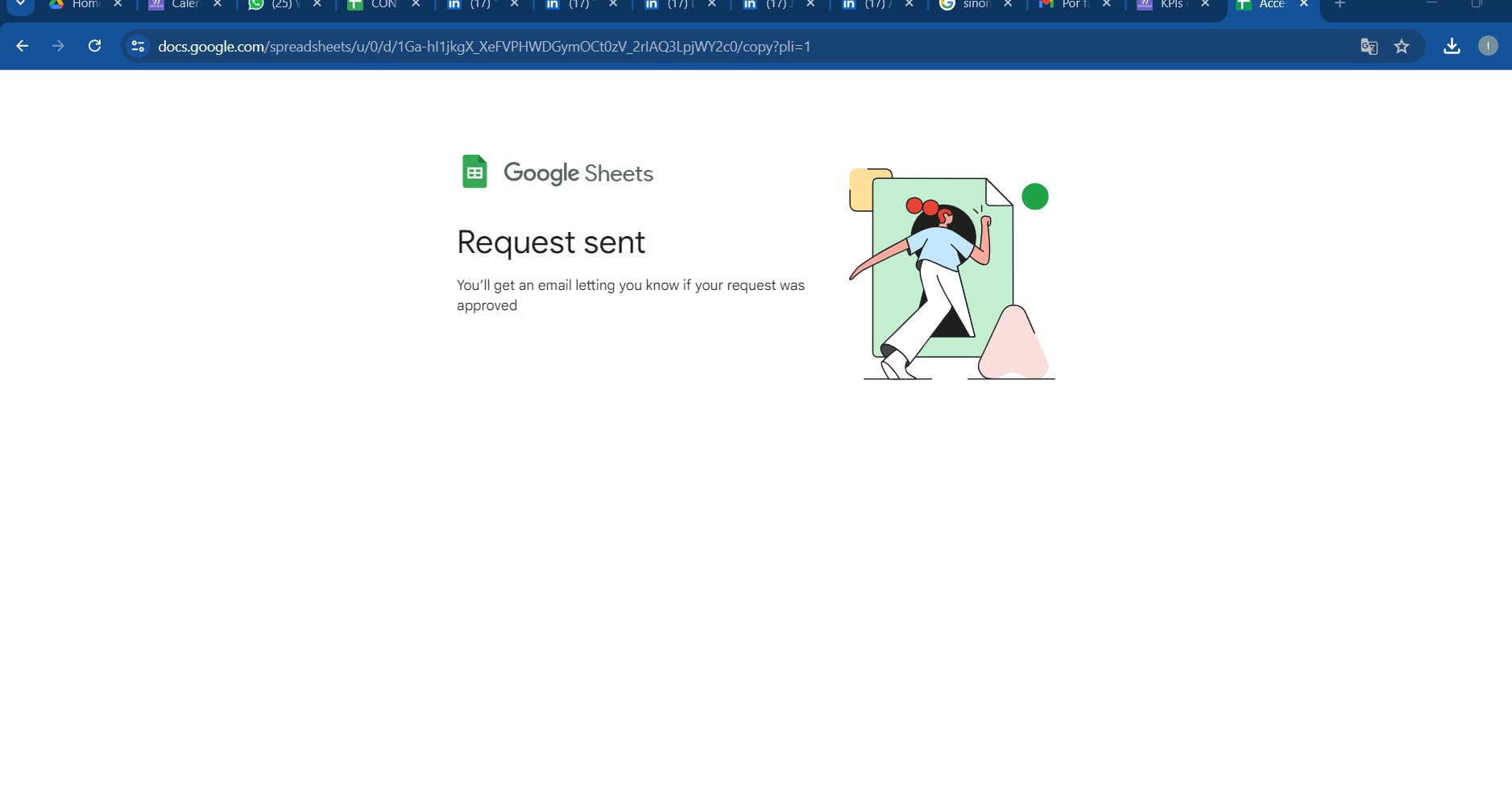Close the Gmail tab
The image size is (1512, 788).
1107,4
